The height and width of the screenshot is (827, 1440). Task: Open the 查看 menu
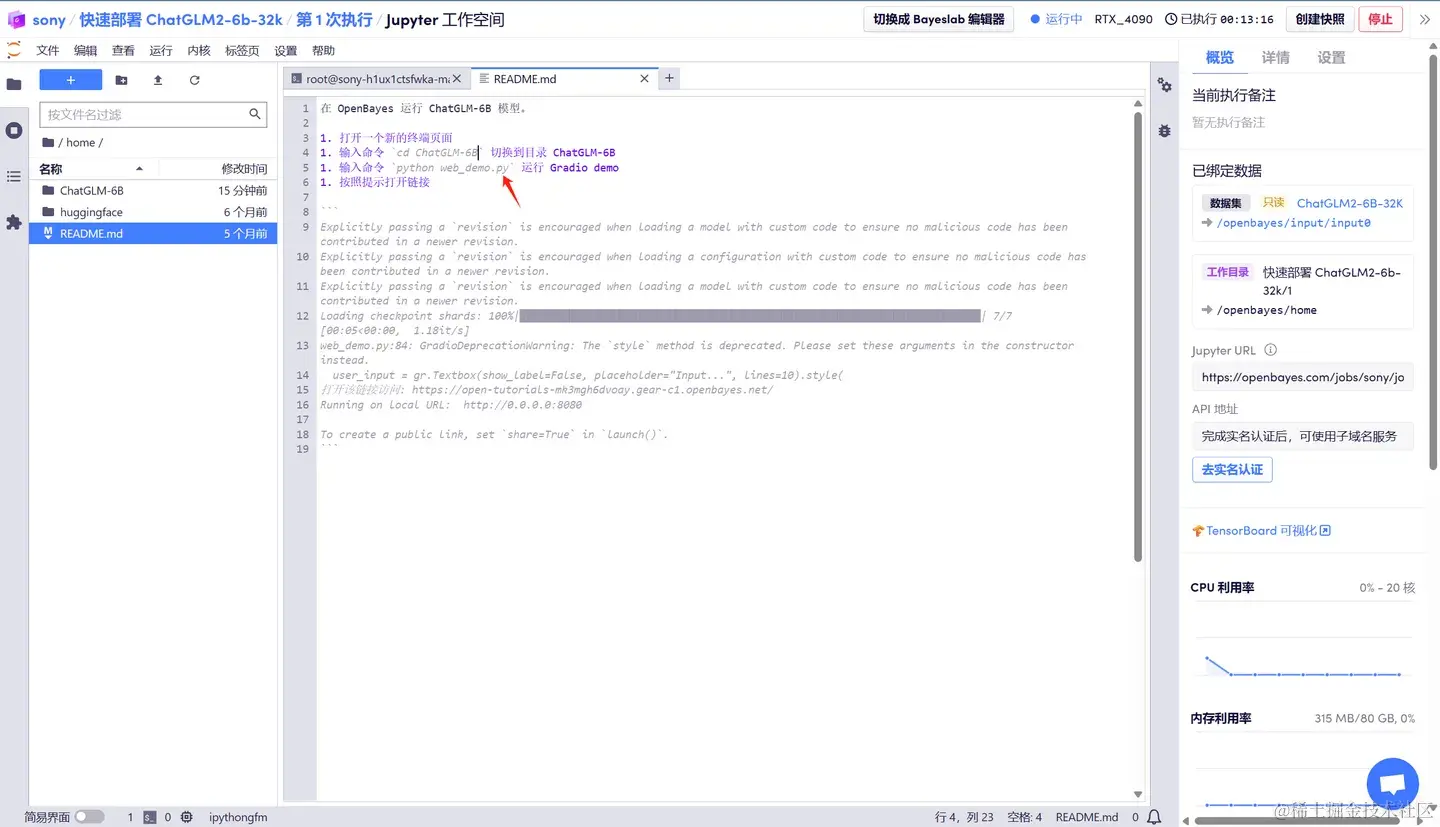[x=123, y=50]
